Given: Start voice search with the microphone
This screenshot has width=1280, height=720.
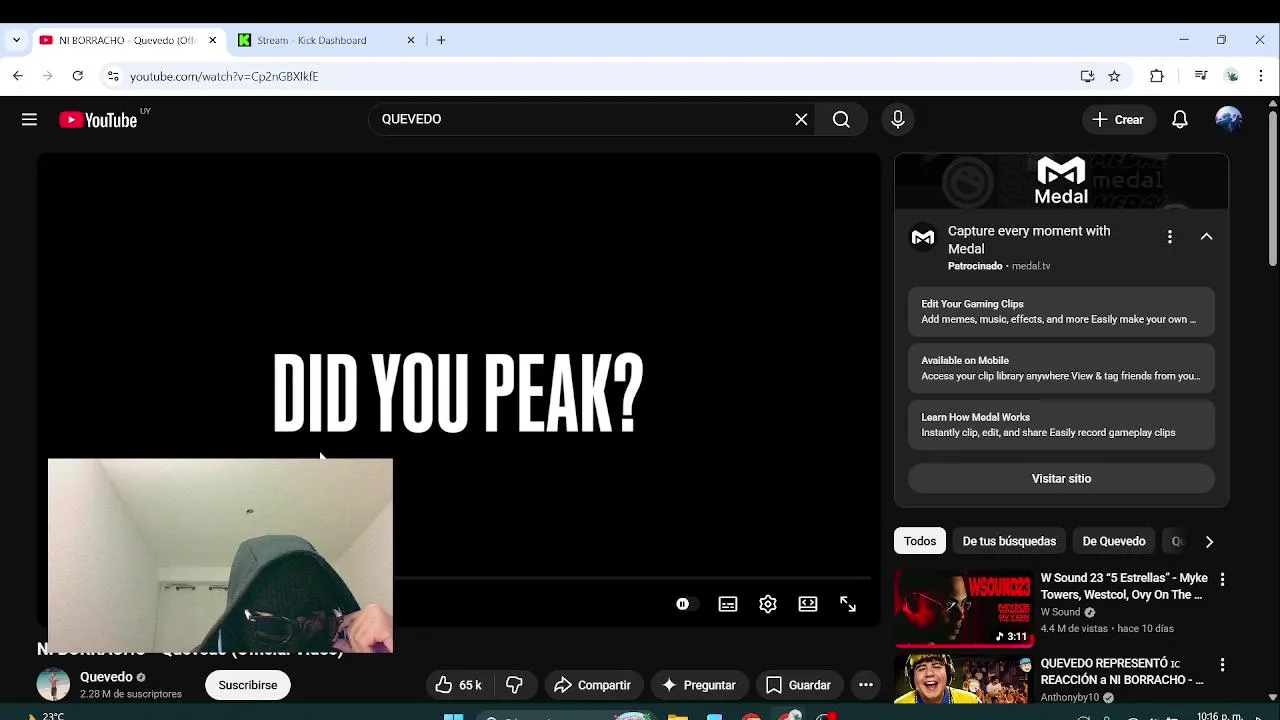Looking at the screenshot, I should pyautogui.click(x=898, y=119).
